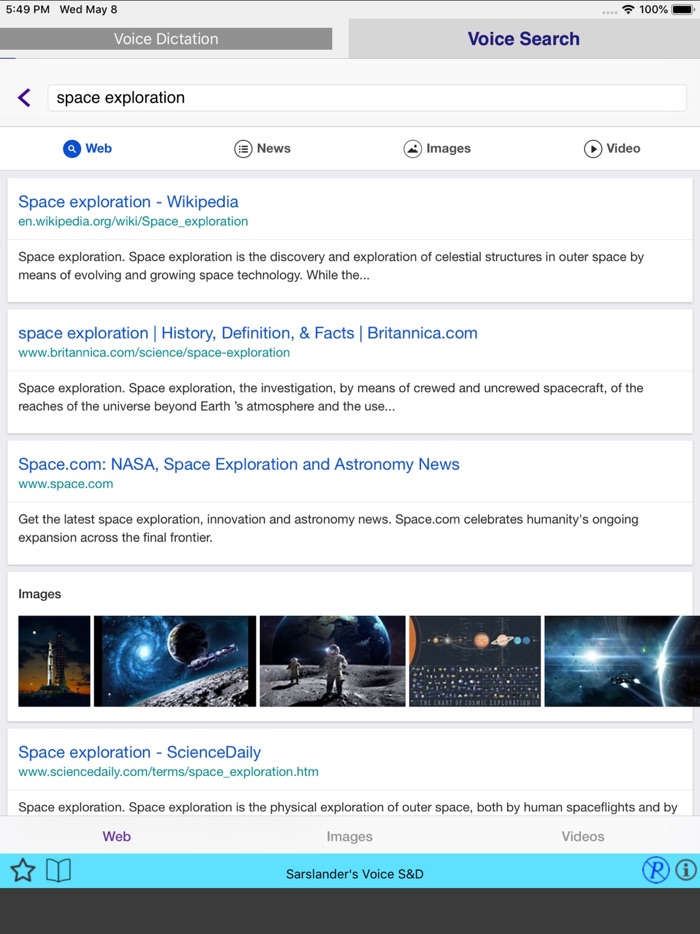Toggle to Images in the bottom bar

click(349, 836)
